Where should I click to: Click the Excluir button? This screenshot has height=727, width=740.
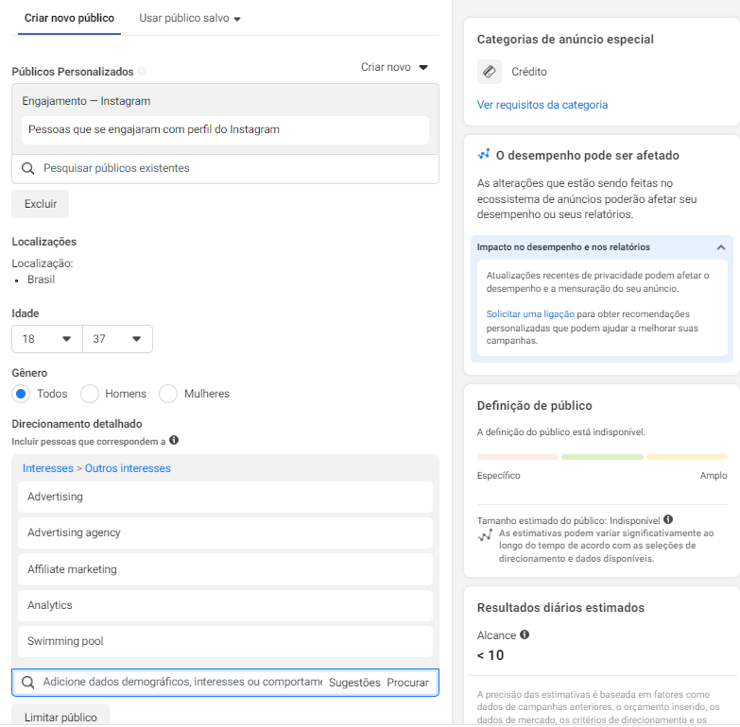(40, 204)
